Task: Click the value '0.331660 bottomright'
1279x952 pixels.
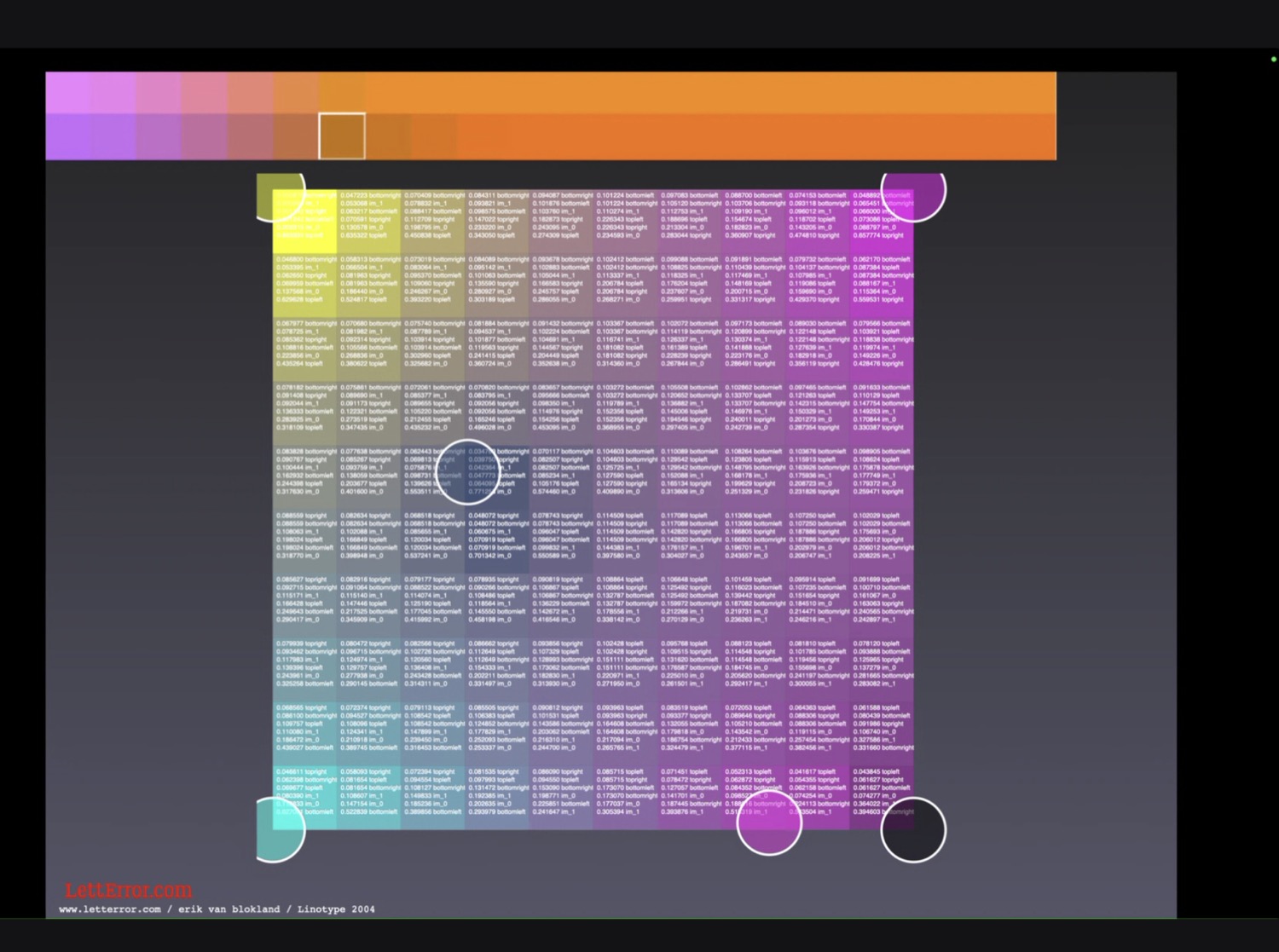Action: point(883,747)
